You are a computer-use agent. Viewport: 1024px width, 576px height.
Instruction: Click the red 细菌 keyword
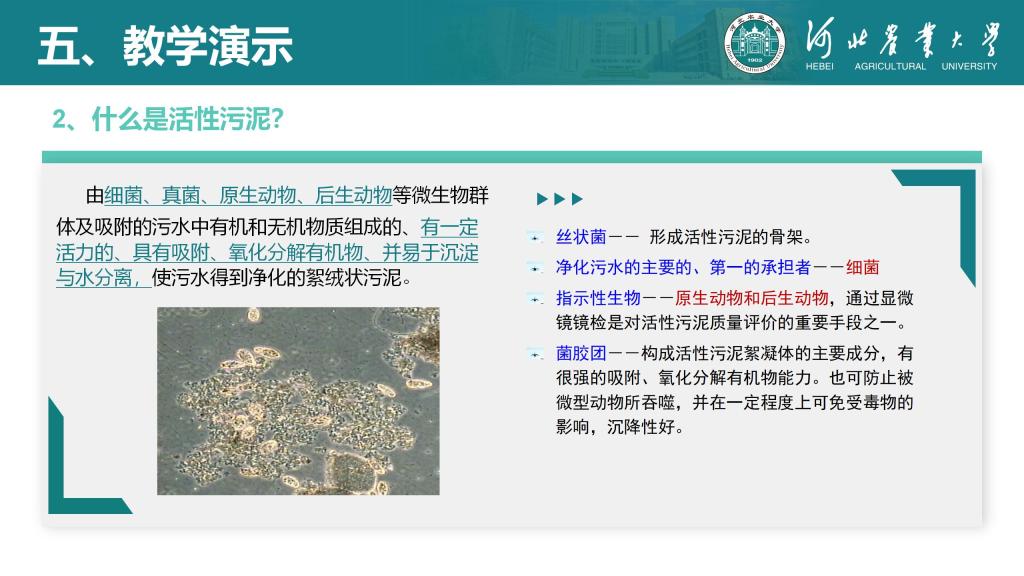click(x=863, y=268)
